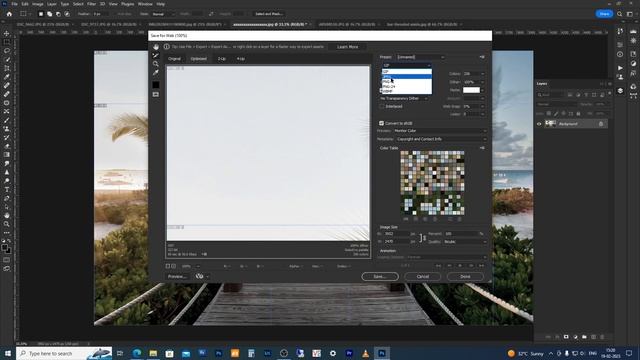Enable the Interlaced checkbox
The image size is (640, 360).
[382, 107]
